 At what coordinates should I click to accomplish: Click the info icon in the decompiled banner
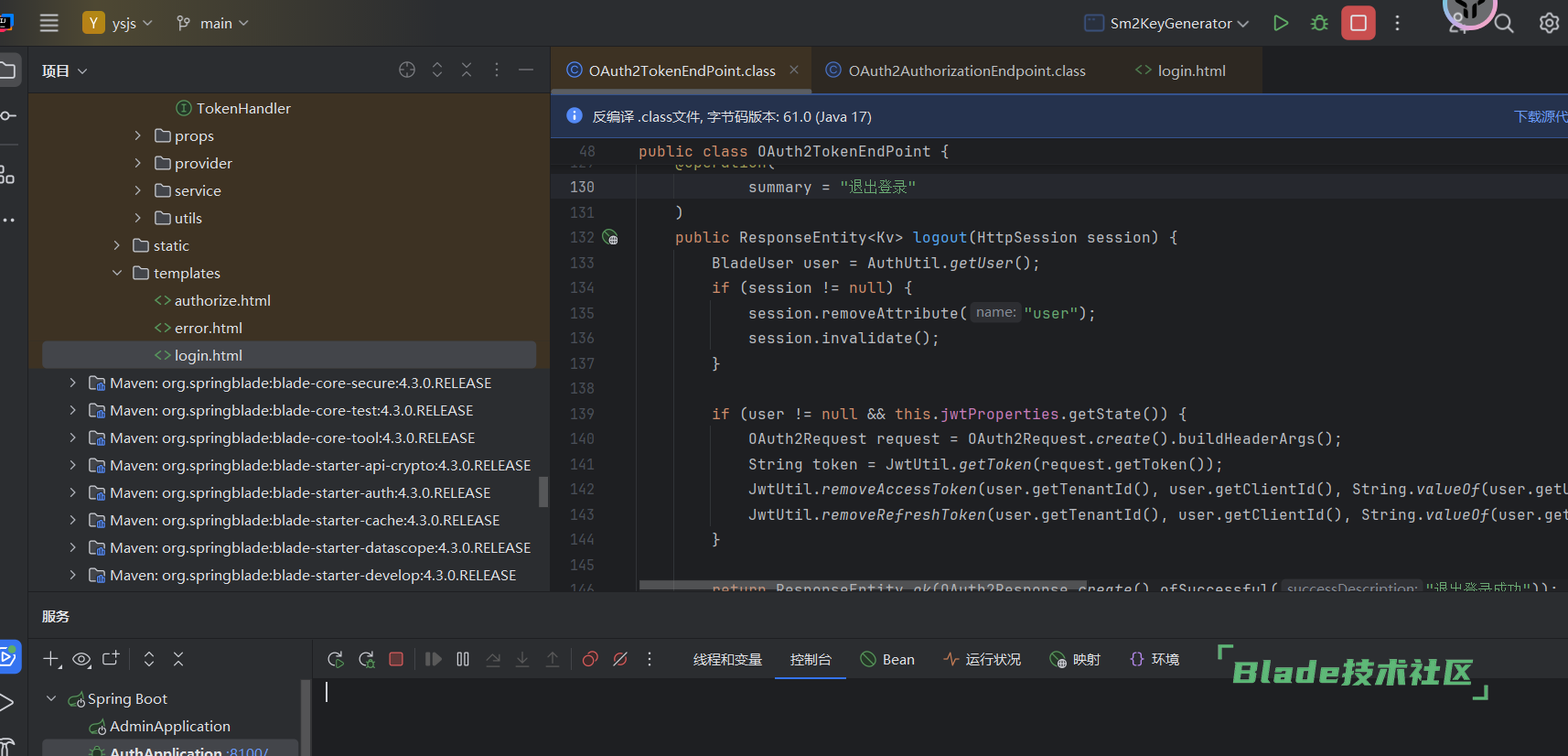(x=575, y=115)
